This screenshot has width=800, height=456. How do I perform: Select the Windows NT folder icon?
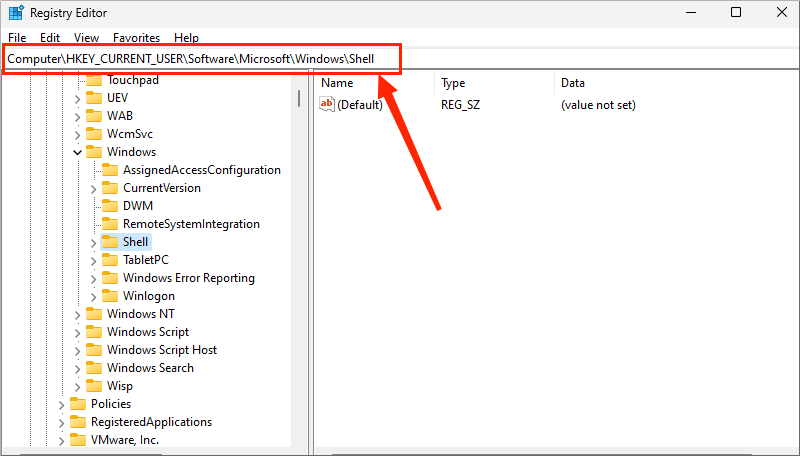(x=94, y=314)
